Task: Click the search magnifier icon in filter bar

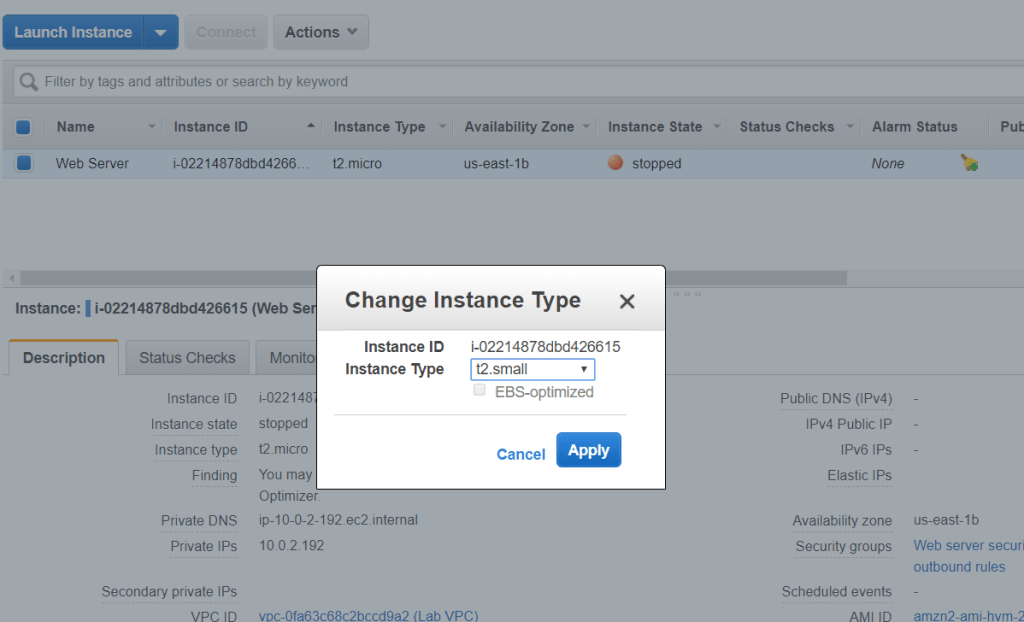Action: coord(29,81)
